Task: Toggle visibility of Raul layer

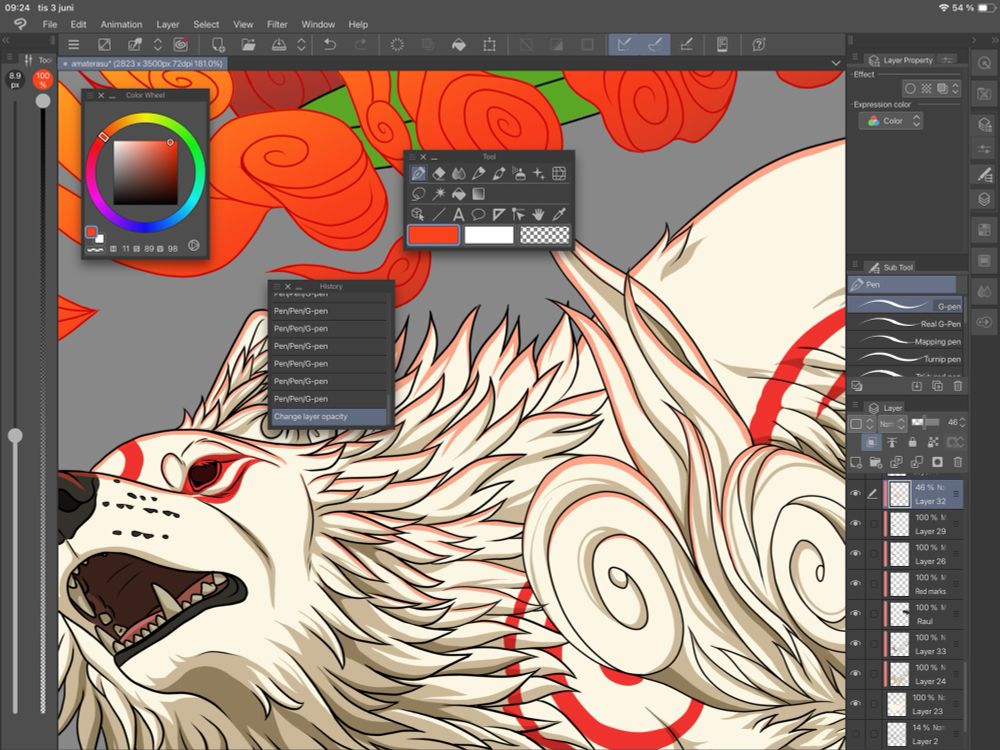Action: coord(855,614)
